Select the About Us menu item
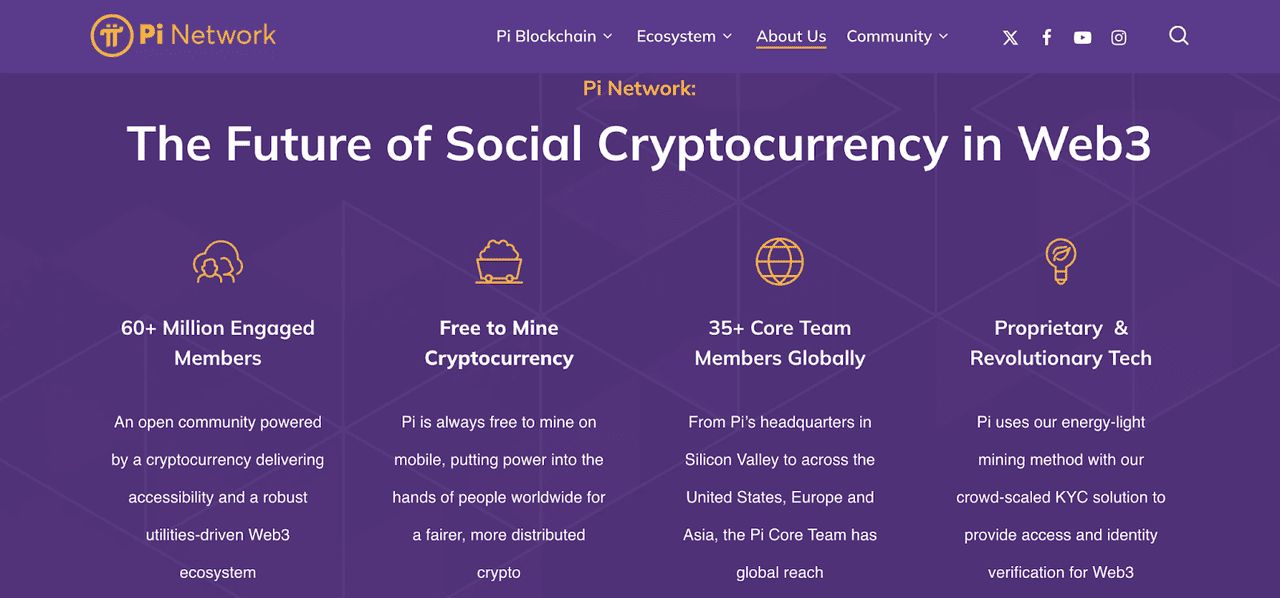1280x598 pixels. [x=790, y=36]
